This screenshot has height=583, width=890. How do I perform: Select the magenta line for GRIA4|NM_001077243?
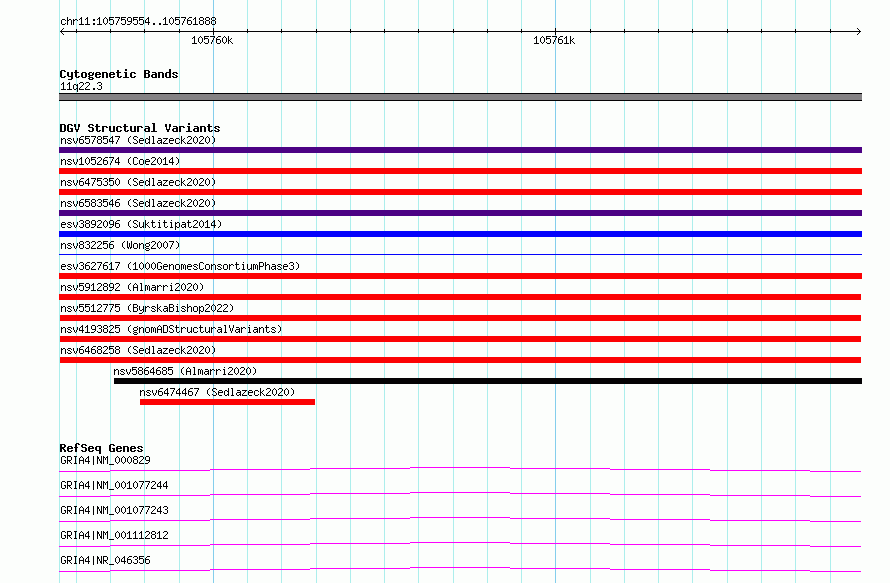(460, 519)
